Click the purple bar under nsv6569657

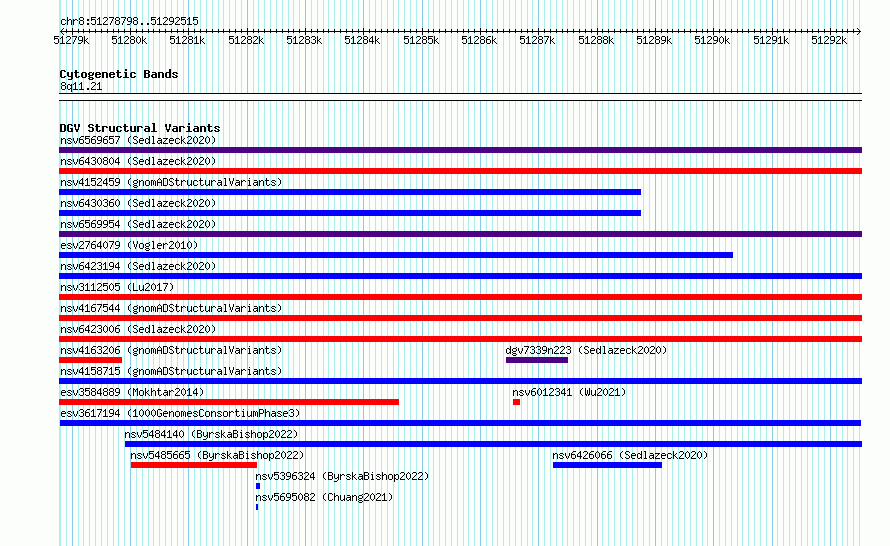pos(460,150)
